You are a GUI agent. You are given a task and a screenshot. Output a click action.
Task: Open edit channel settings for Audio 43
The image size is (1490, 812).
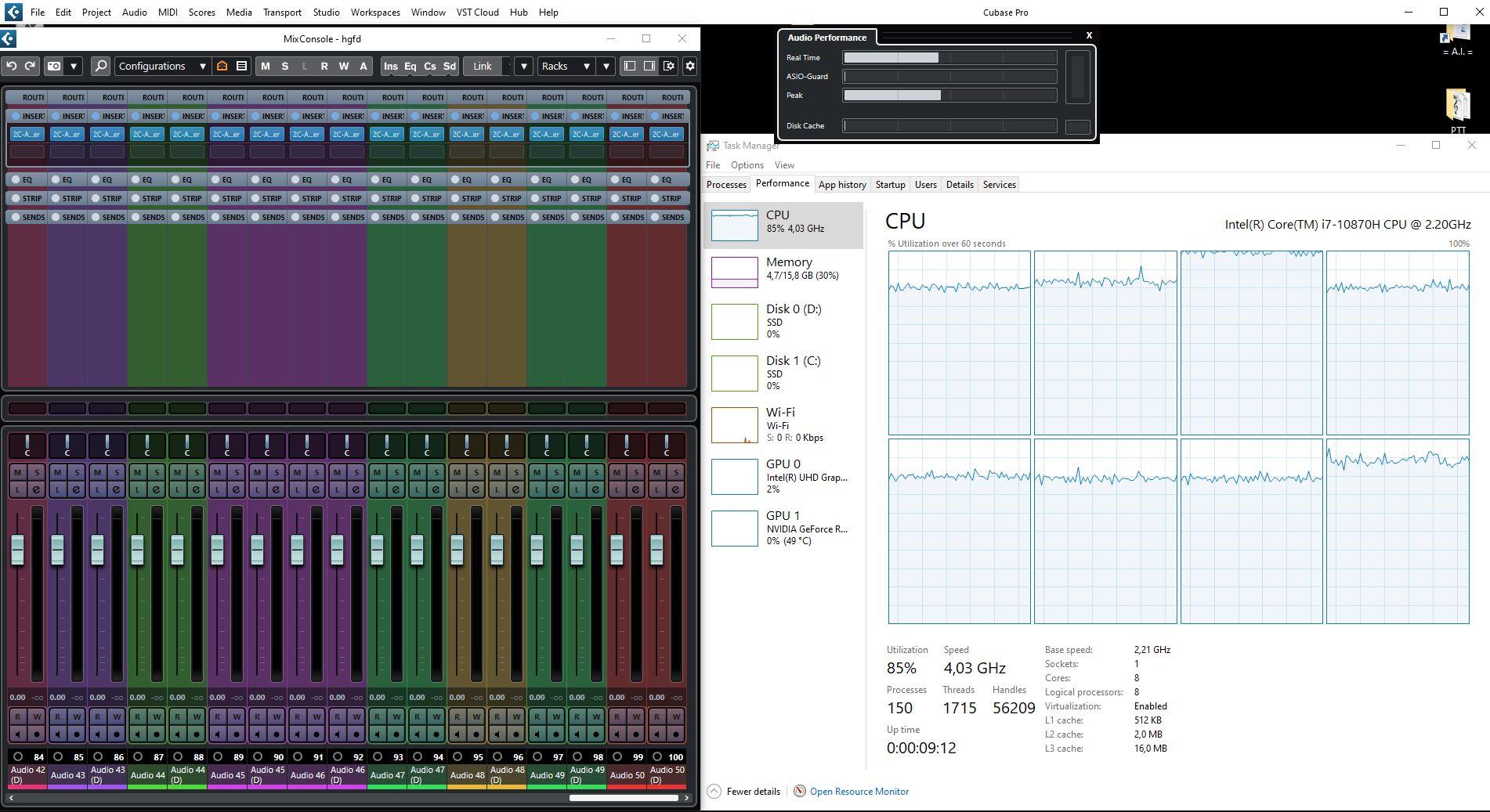pos(77,489)
